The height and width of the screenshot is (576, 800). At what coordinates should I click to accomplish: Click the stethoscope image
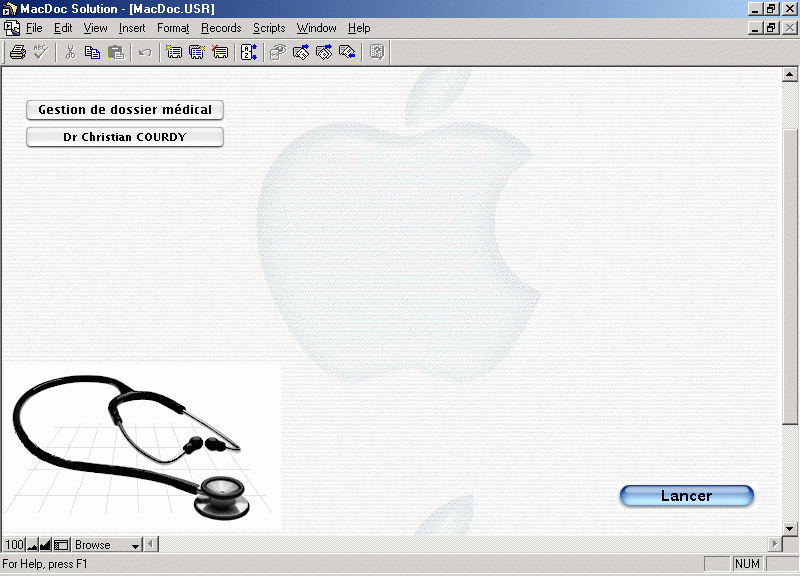(x=142, y=446)
